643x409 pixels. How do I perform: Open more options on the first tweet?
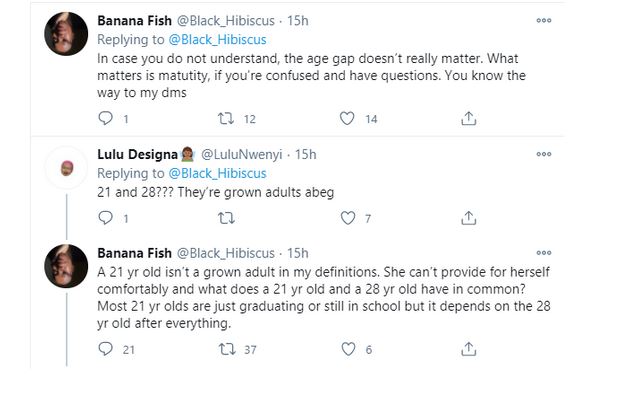pos(543,20)
